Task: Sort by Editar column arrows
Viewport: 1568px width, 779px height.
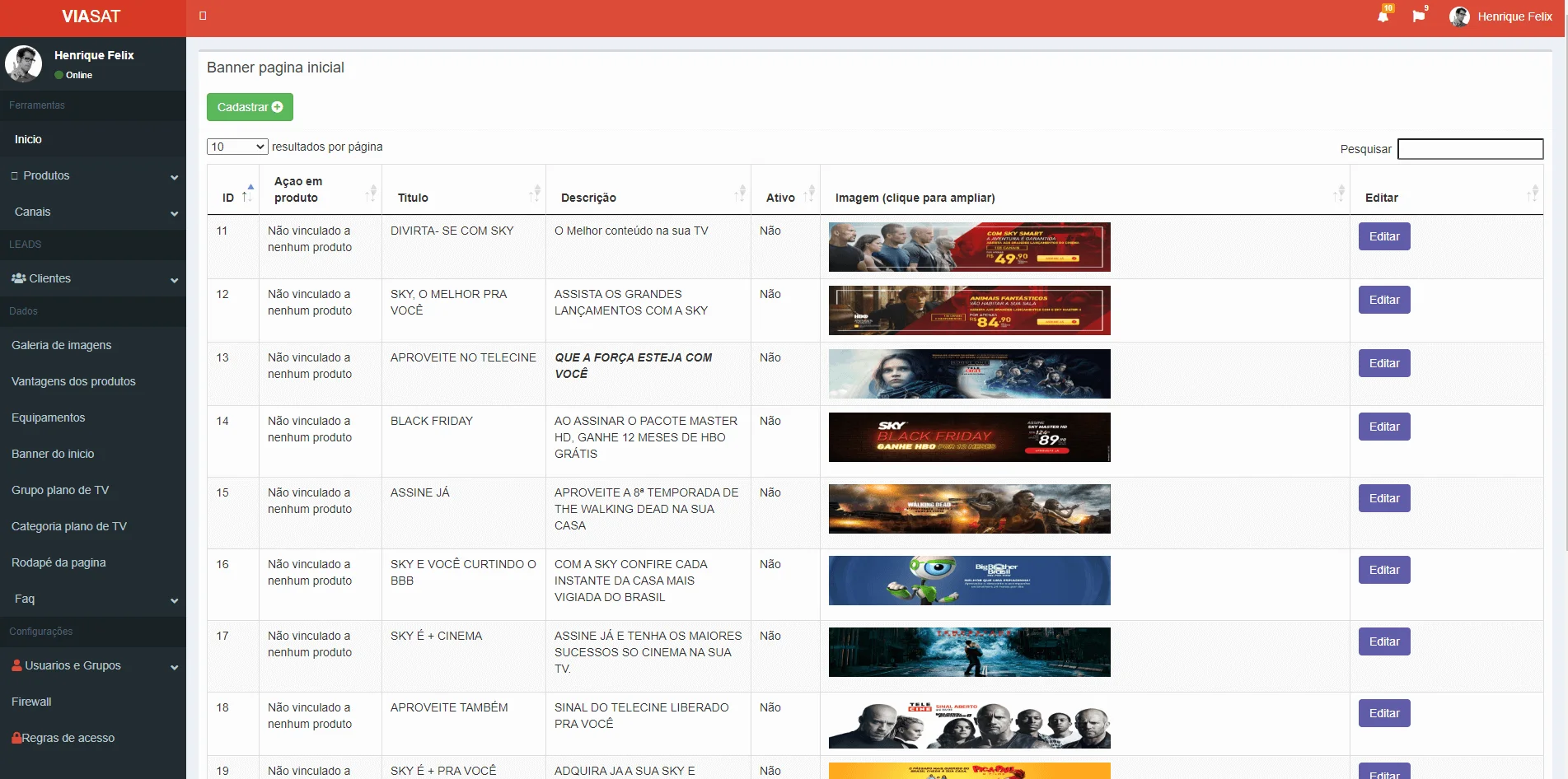Action: coord(1533,194)
